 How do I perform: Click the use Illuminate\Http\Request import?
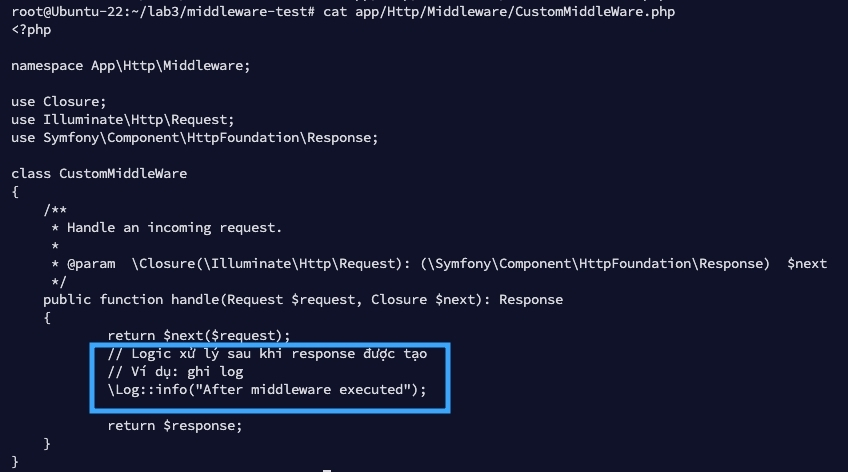point(123,119)
